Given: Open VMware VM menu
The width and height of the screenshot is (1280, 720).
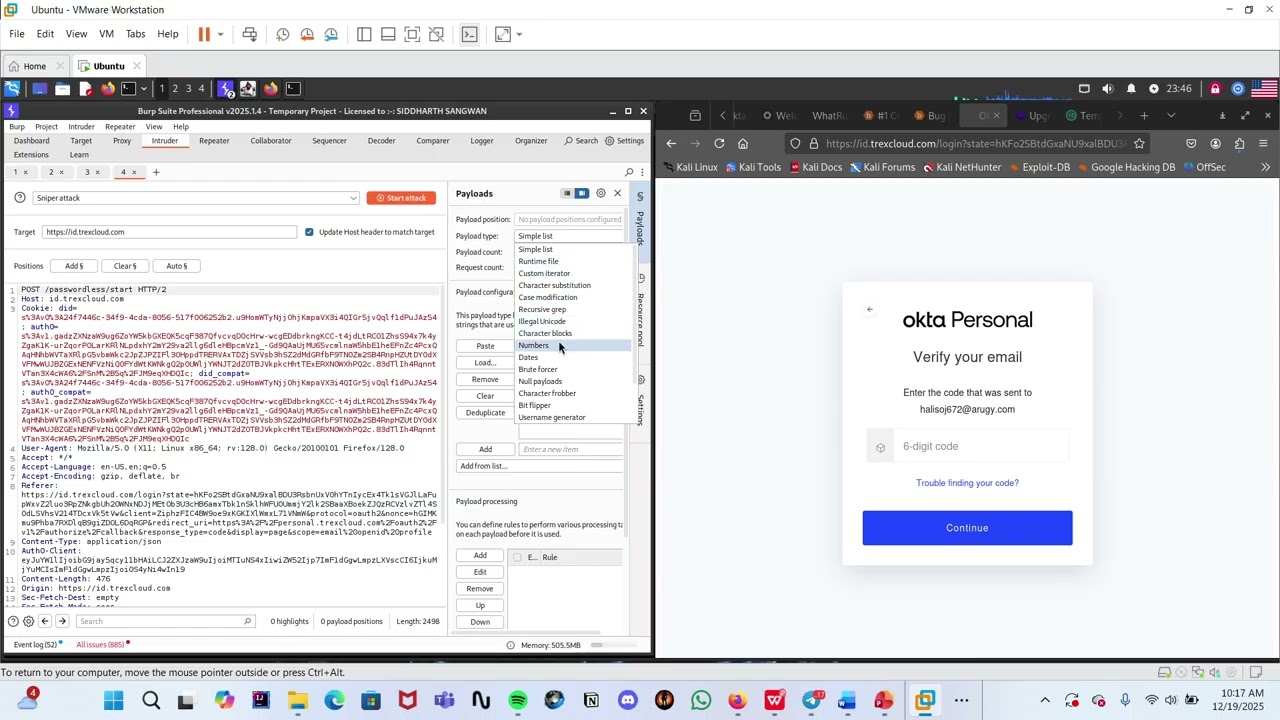Looking at the screenshot, I should [106, 34].
